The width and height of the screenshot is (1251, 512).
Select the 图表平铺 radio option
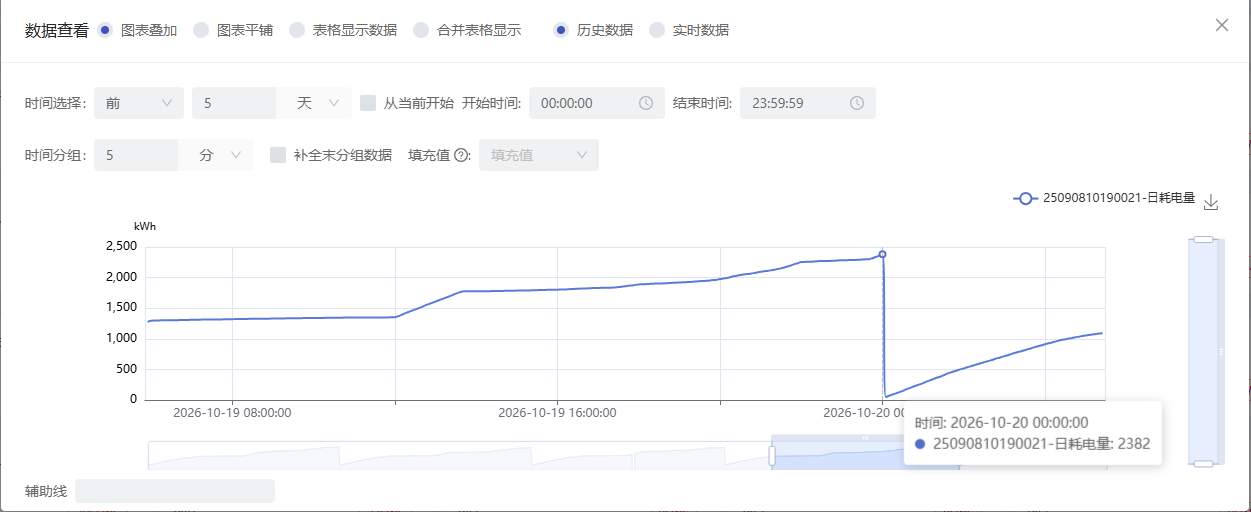pos(201,30)
